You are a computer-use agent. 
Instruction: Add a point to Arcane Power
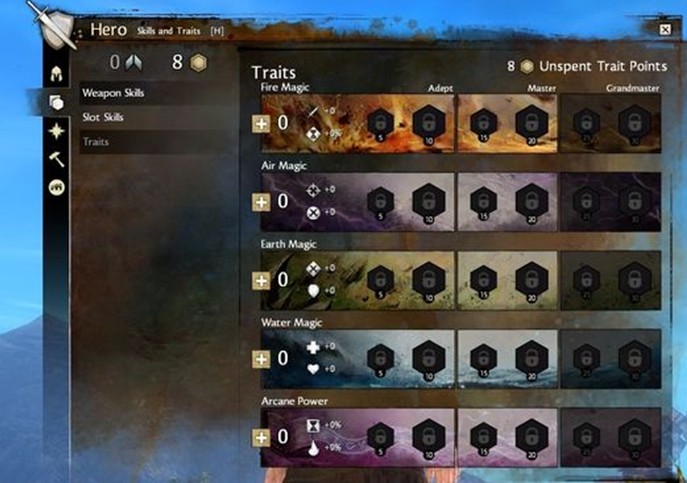[x=261, y=437]
